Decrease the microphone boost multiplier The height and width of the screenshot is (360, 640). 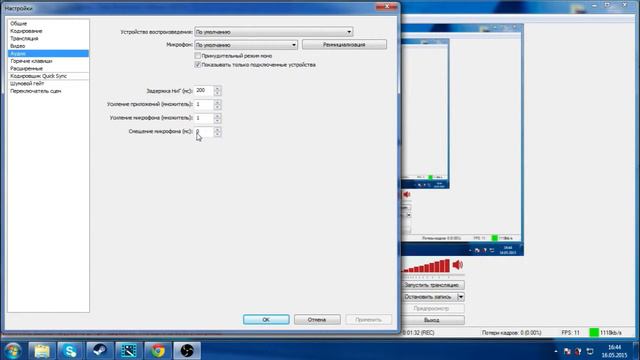click(217, 121)
